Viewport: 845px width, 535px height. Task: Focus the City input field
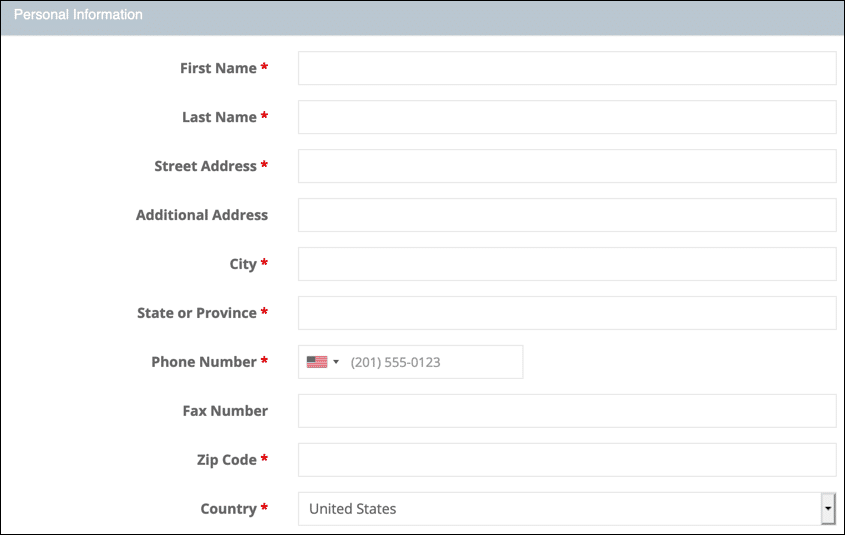pyautogui.click(x=566, y=264)
